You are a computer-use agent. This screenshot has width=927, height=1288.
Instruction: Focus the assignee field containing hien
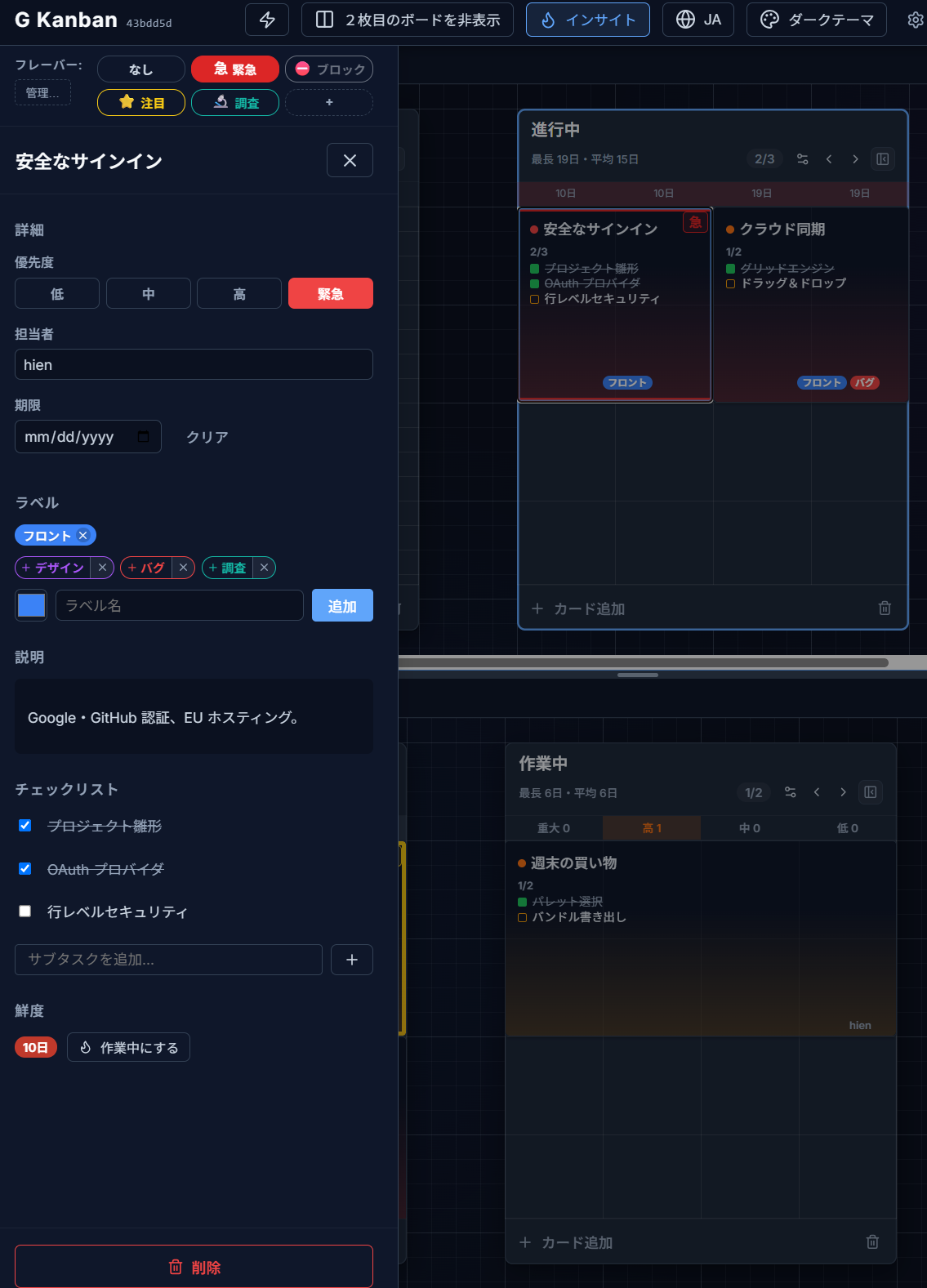tap(194, 364)
